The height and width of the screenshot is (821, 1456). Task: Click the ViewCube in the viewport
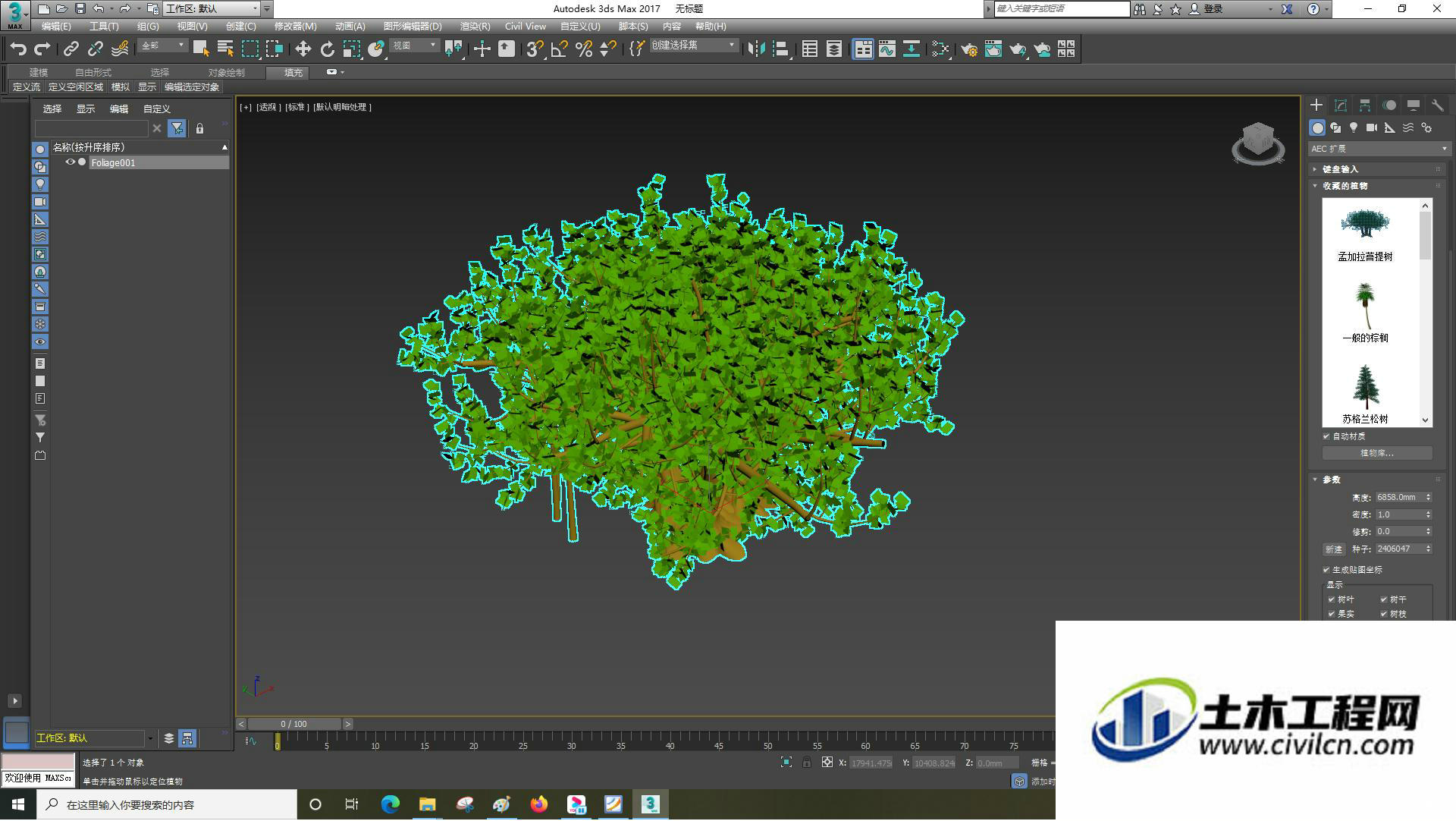[x=1258, y=143]
